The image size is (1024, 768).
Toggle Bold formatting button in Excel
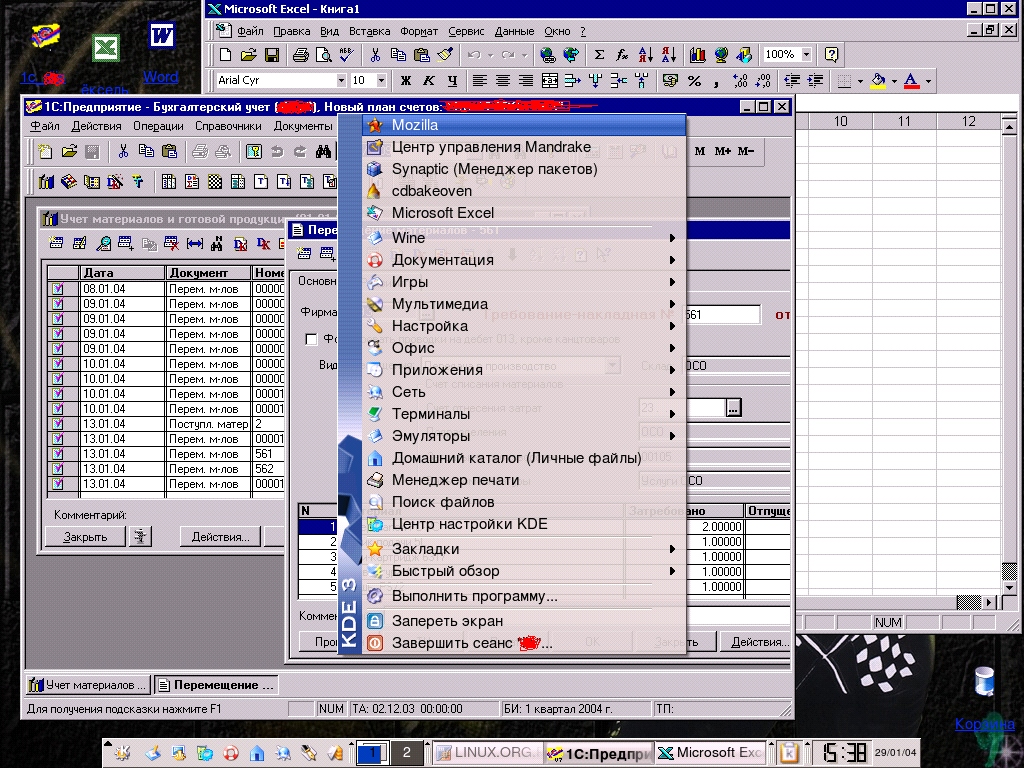(x=406, y=81)
